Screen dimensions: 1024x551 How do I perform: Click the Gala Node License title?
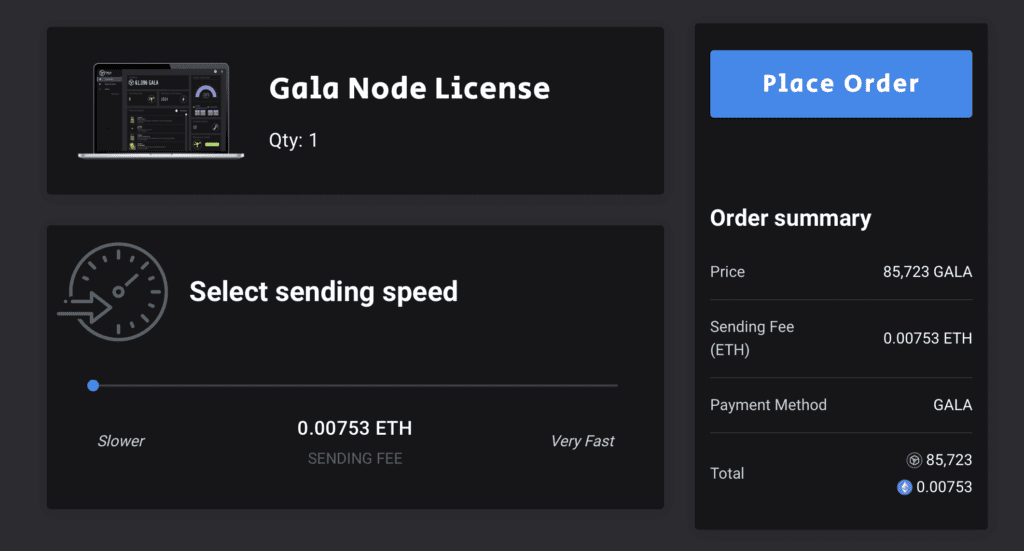[x=409, y=88]
